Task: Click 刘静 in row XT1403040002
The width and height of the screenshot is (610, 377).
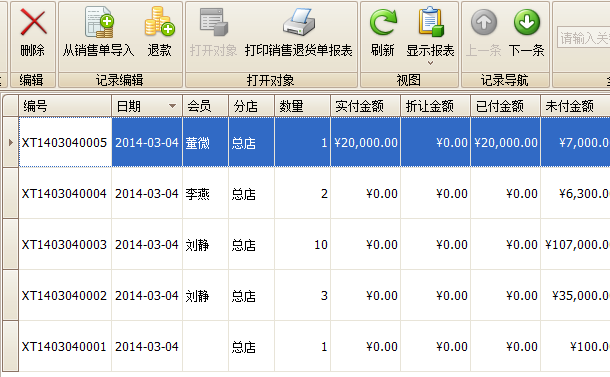Action: (205, 295)
